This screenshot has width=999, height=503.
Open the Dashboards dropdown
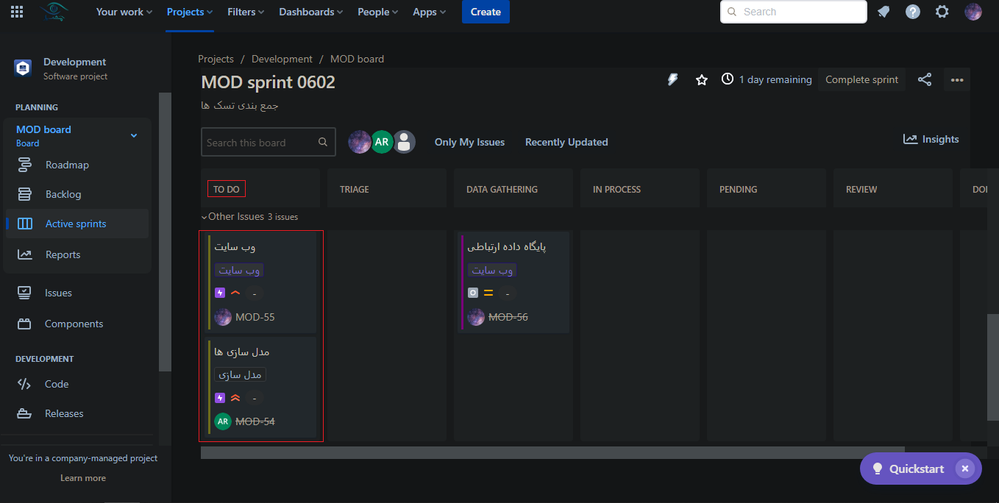point(311,11)
